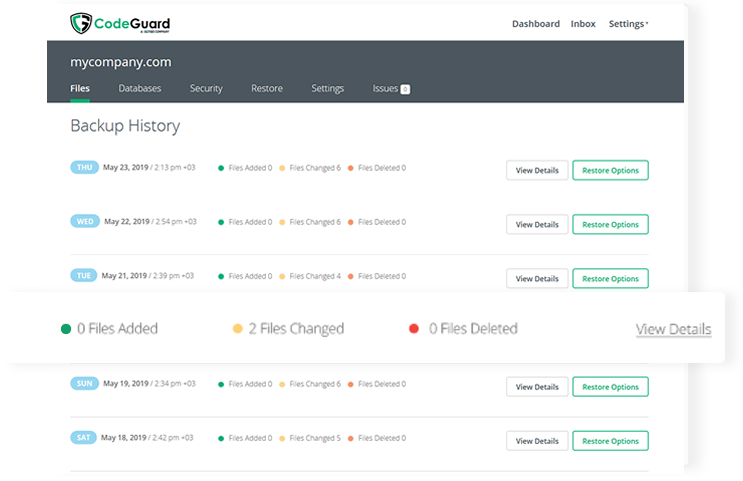Click the TUE day badge
This screenshot has height=481, width=743.
point(84,275)
